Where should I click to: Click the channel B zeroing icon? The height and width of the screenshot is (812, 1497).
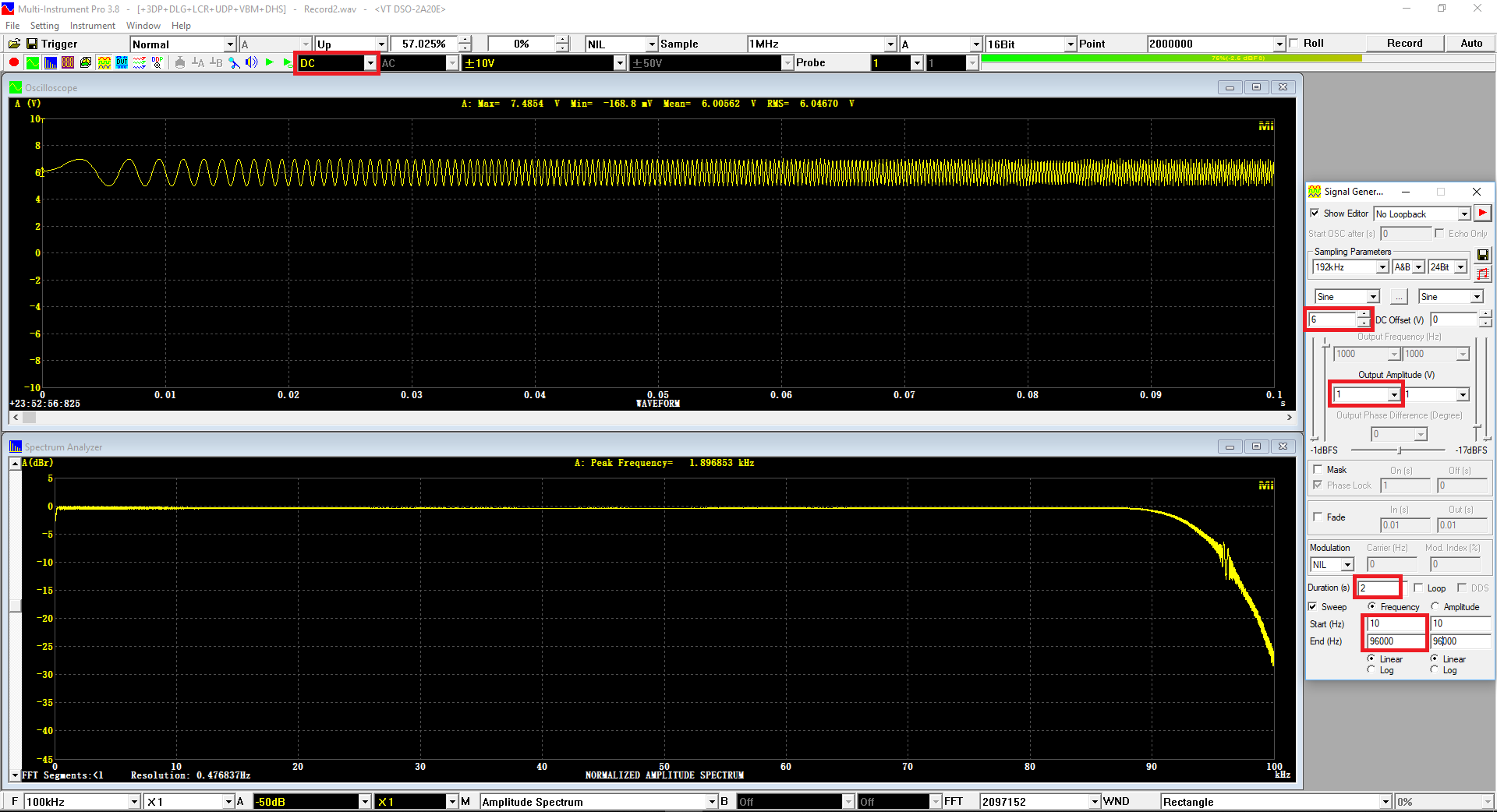[x=216, y=62]
